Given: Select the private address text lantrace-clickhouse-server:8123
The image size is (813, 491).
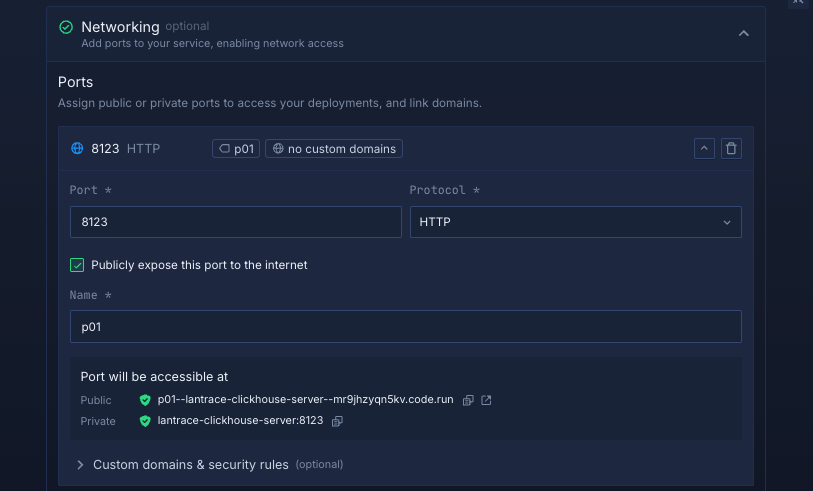Looking at the screenshot, I should tap(240, 421).
